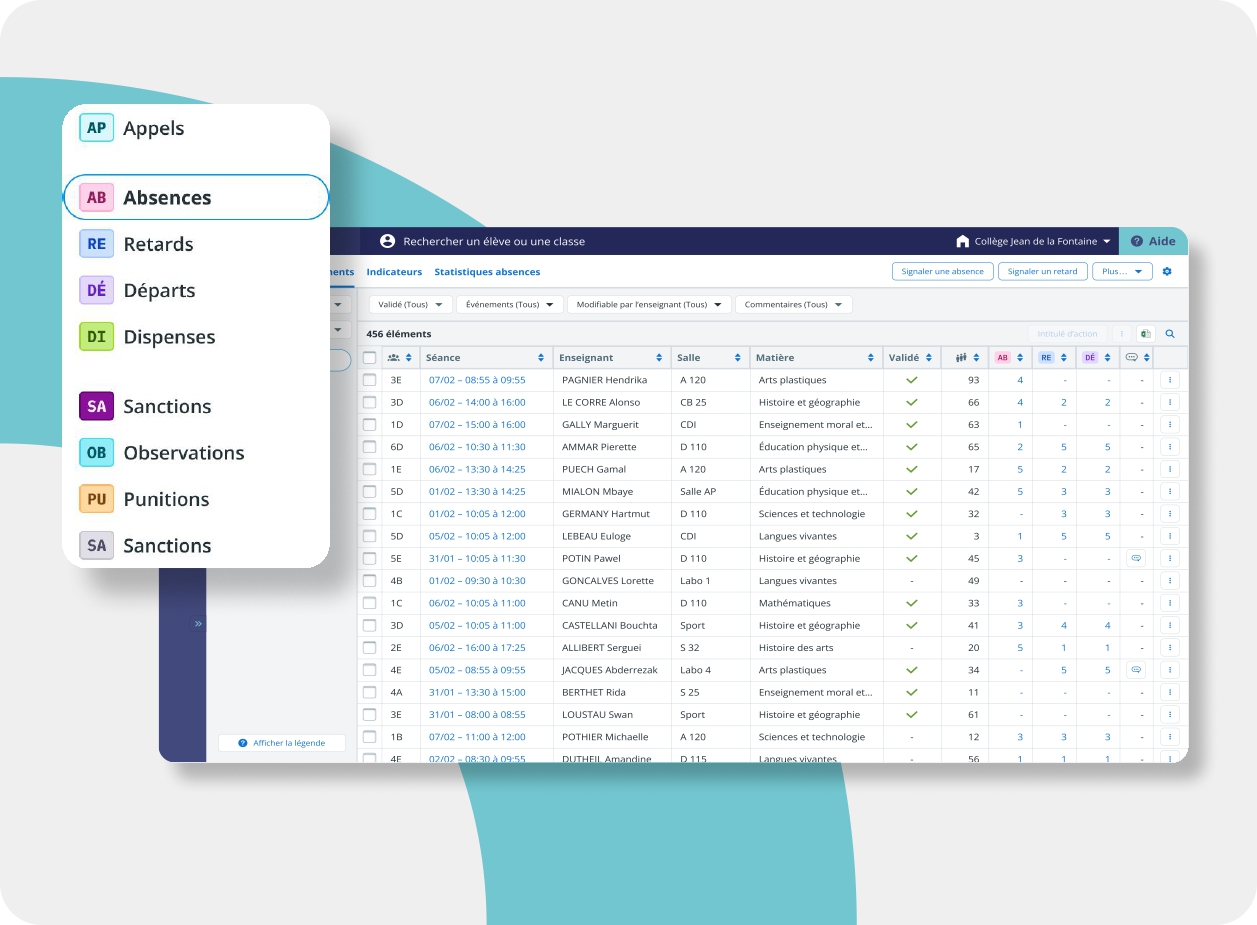Select the CASTELLANI Bouchta row checkbox
Screen dimensions: 1257x925
point(370,625)
